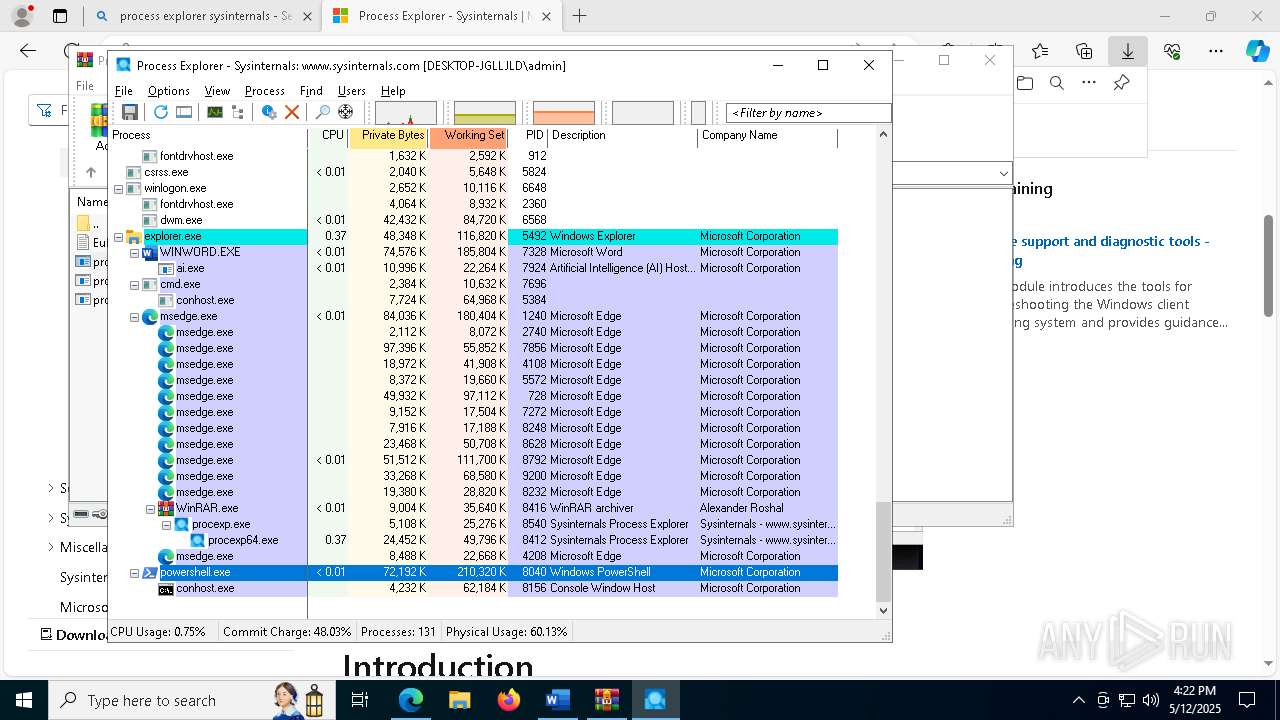Collapse the powershell.exe tree node
Screen dimensions: 1280x720
pos(135,572)
